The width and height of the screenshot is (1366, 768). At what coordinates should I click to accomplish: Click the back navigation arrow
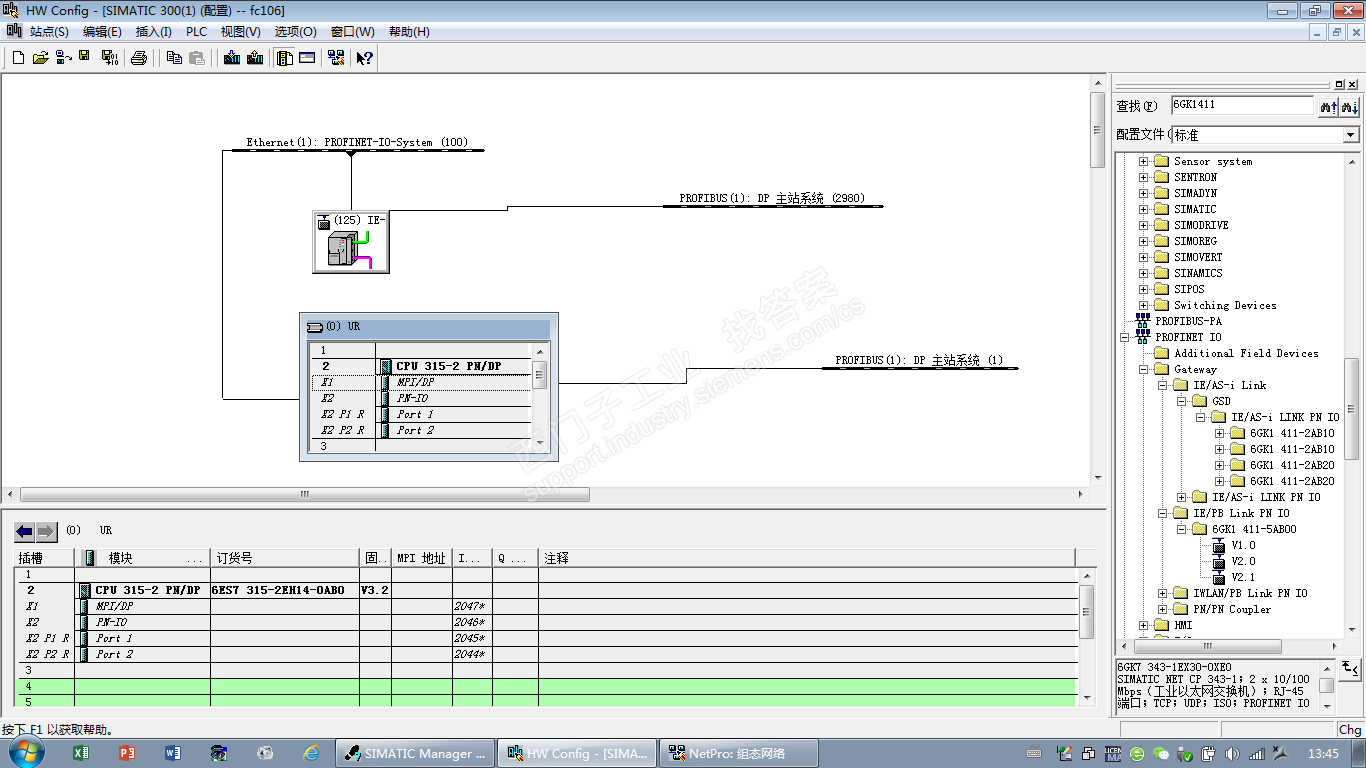(x=25, y=531)
